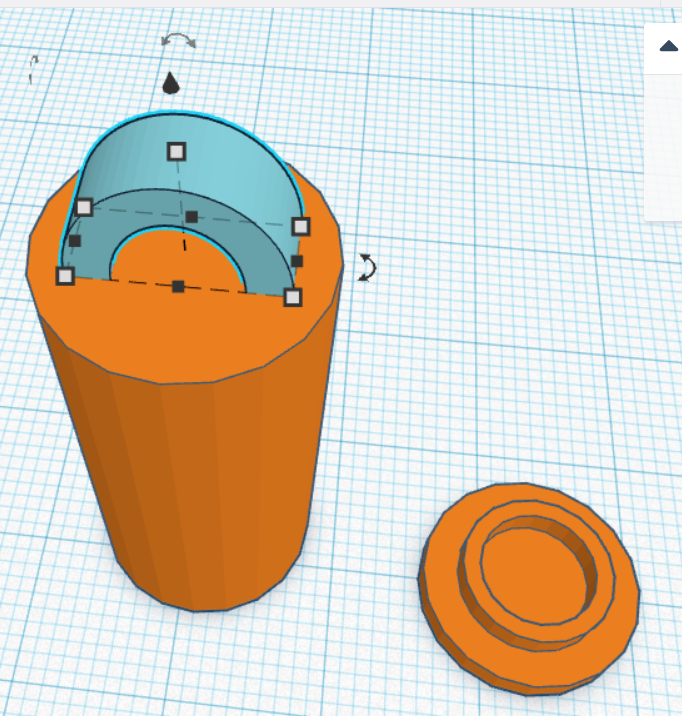
Task: Click the faint rotation arrow at far left
Action: pos(33,70)
